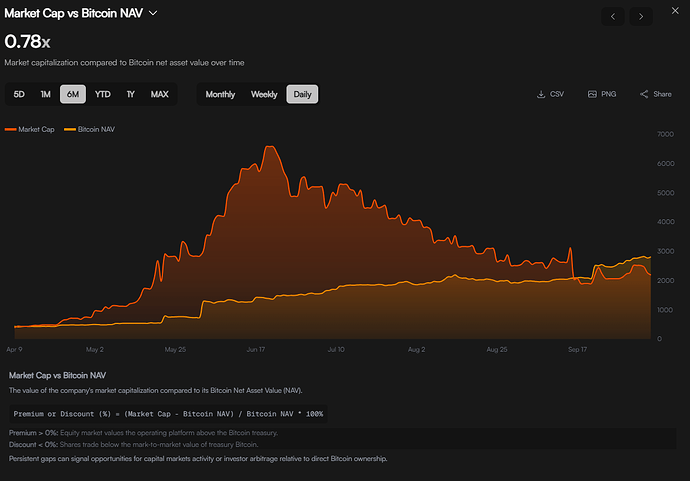Click the PNG image export icon
This screenshot has width=690, height=481.
(x=592, y=94)
